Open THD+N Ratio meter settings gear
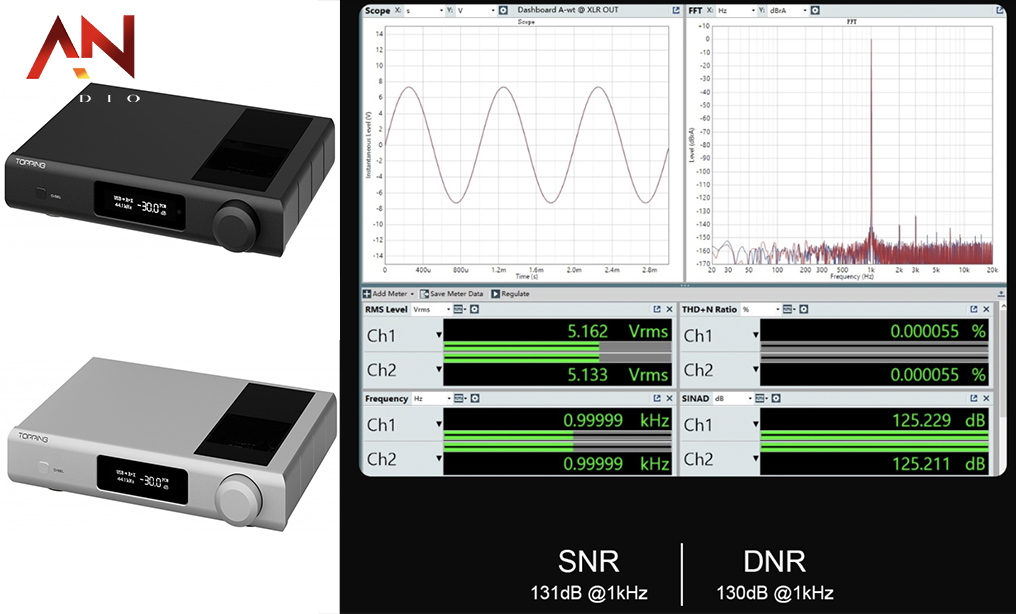Screen dimensions: 1016x614 click(x=803, y=310)
